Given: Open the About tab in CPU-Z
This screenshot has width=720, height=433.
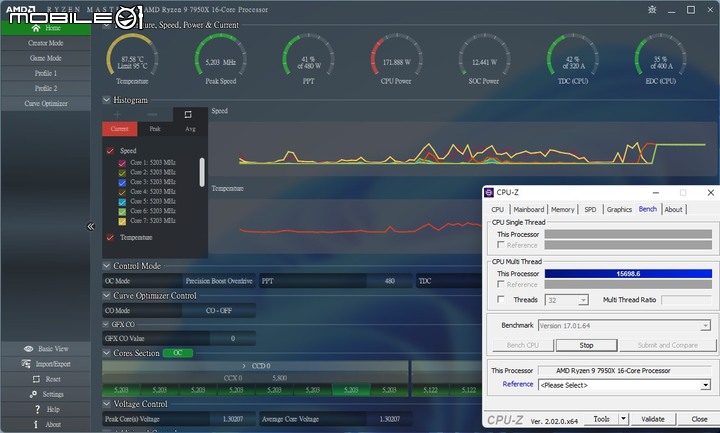Looking at the screenshot, I should coord(673,209).
